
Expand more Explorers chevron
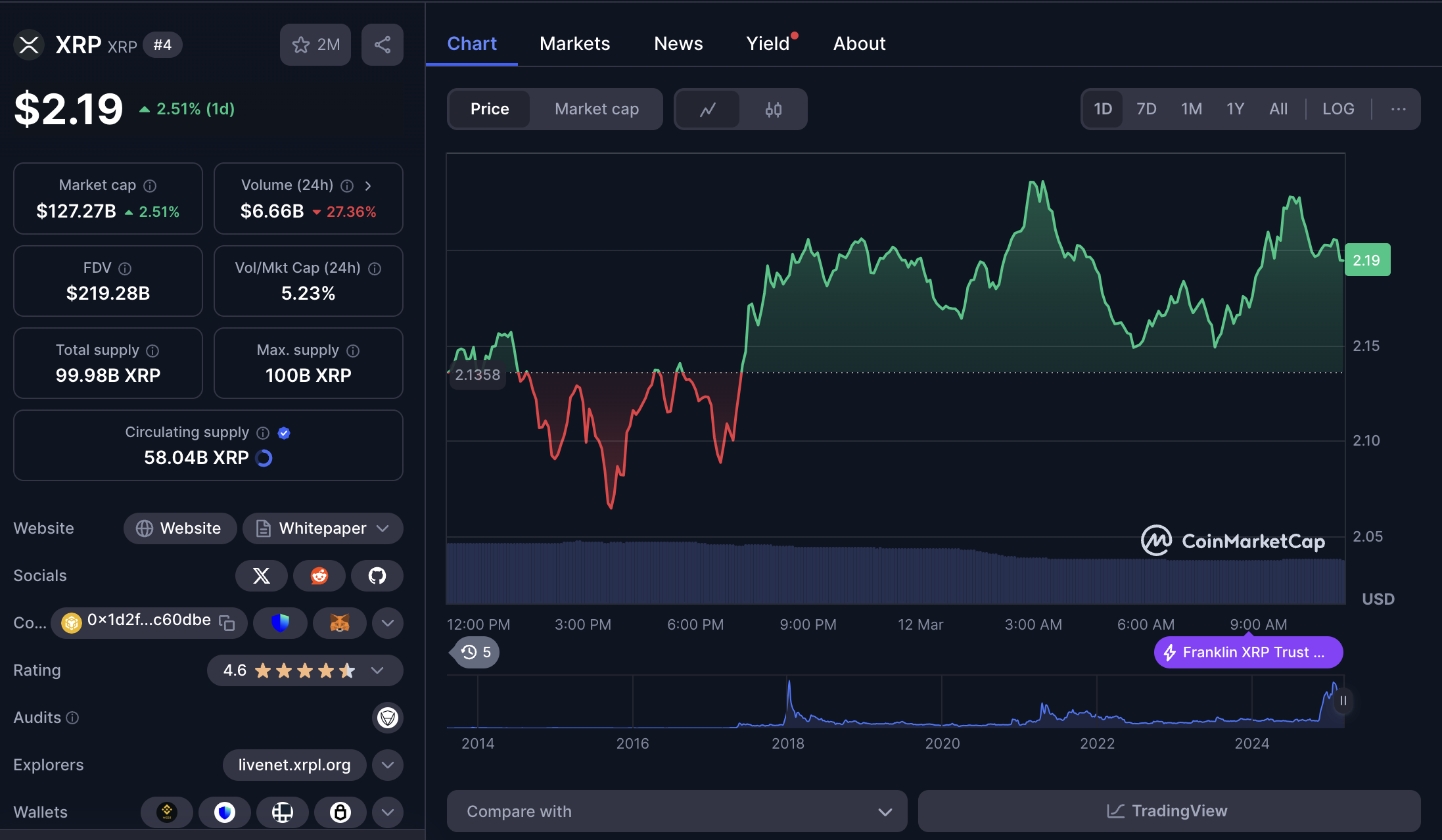click(388, 765)
